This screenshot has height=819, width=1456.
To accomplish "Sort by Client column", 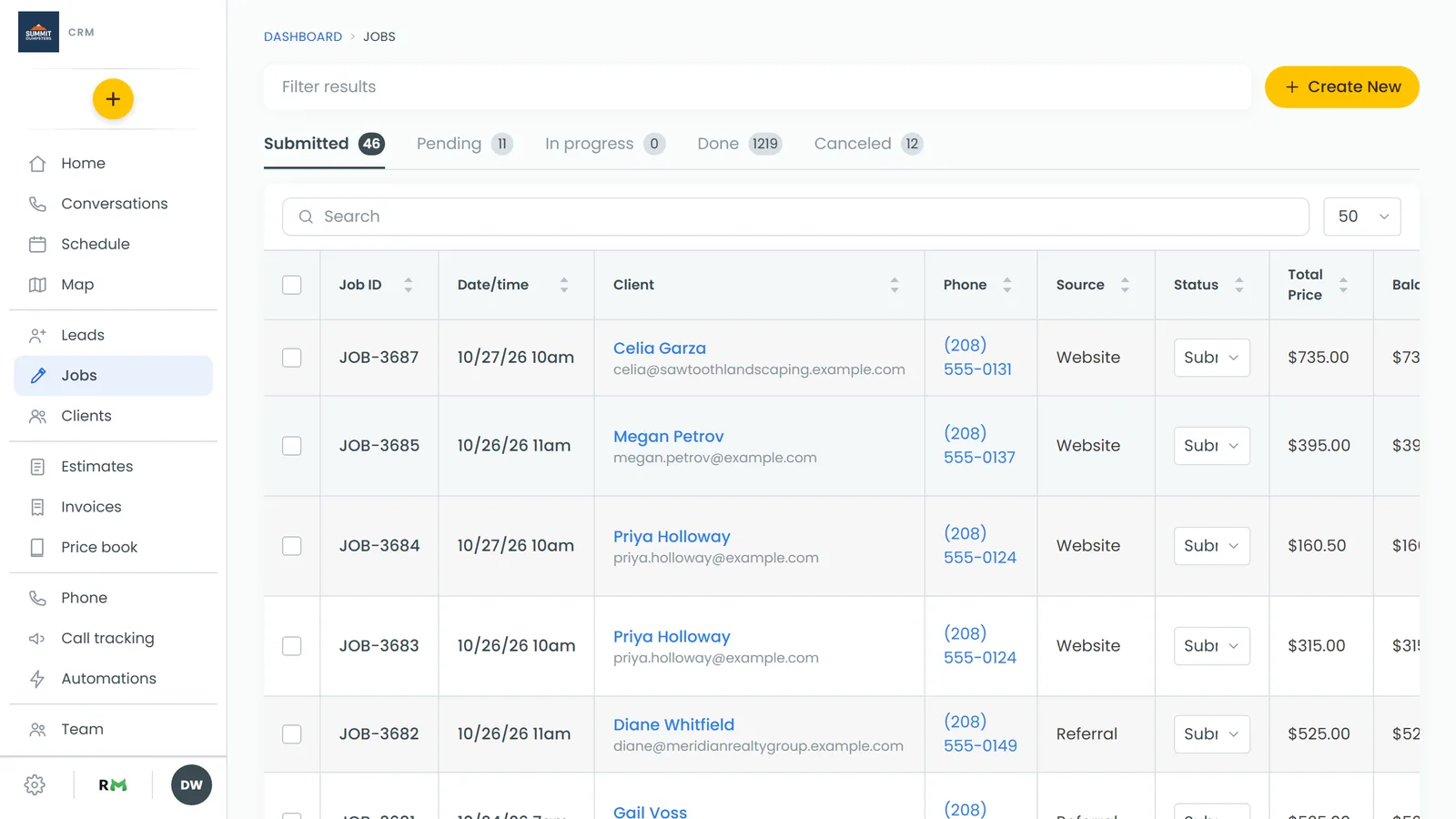I will tap(895, 285).
